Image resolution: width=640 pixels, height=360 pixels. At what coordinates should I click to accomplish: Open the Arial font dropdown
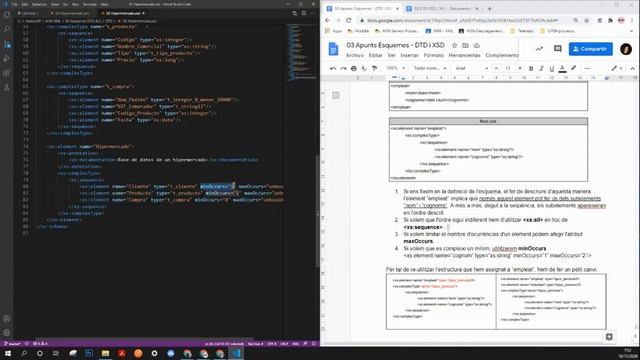pos(472,68)
